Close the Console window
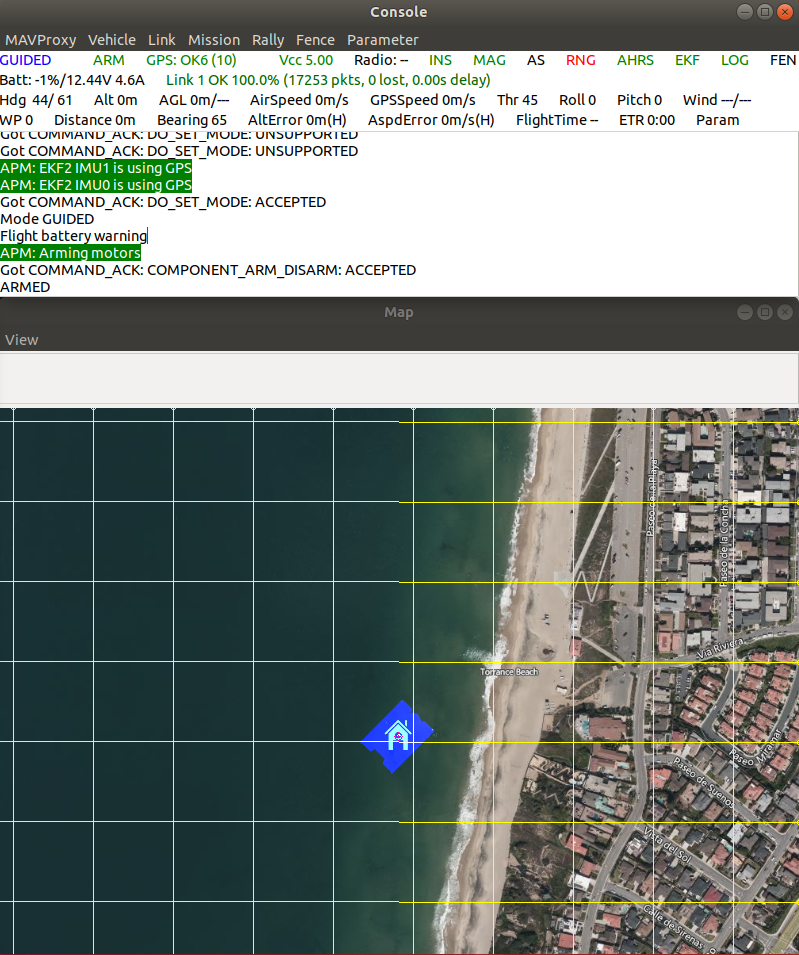Screen dimensions: 799x955 [x=785, y=12]
